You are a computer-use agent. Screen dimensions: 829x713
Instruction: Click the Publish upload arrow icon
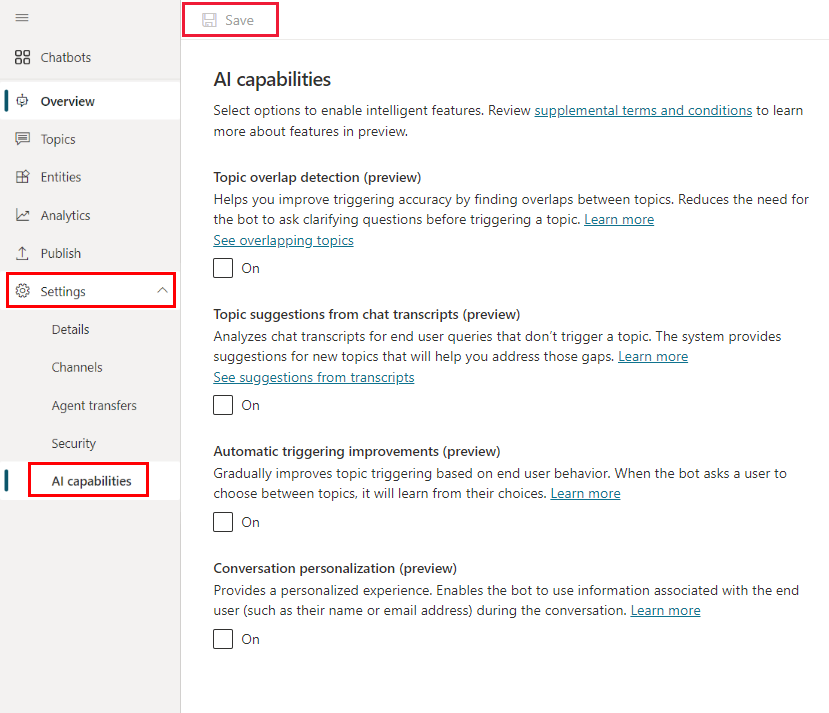point(22,253)
